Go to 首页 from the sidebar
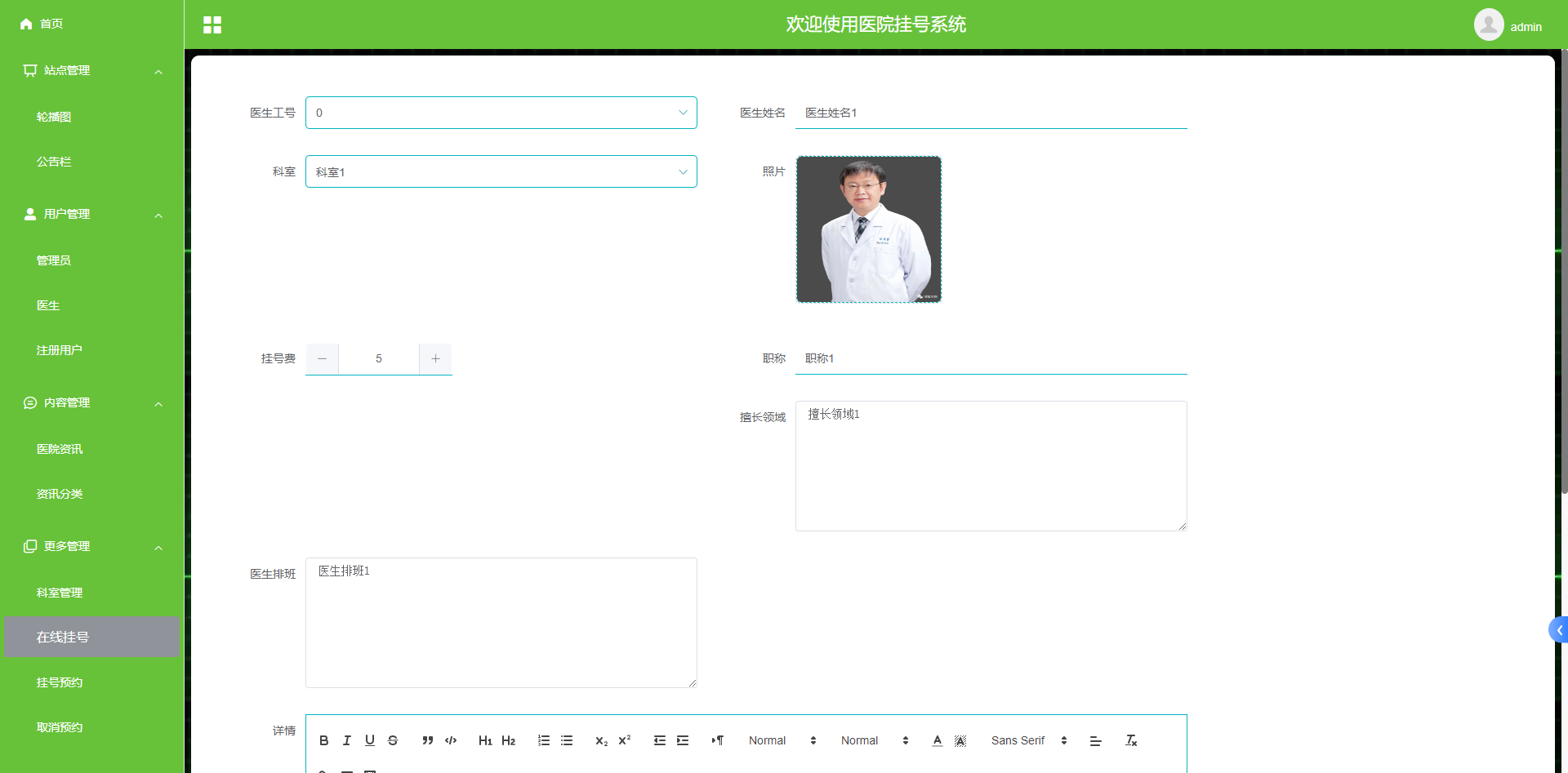The width and height of the screenshot is (1568, 773). click(51, 24)
